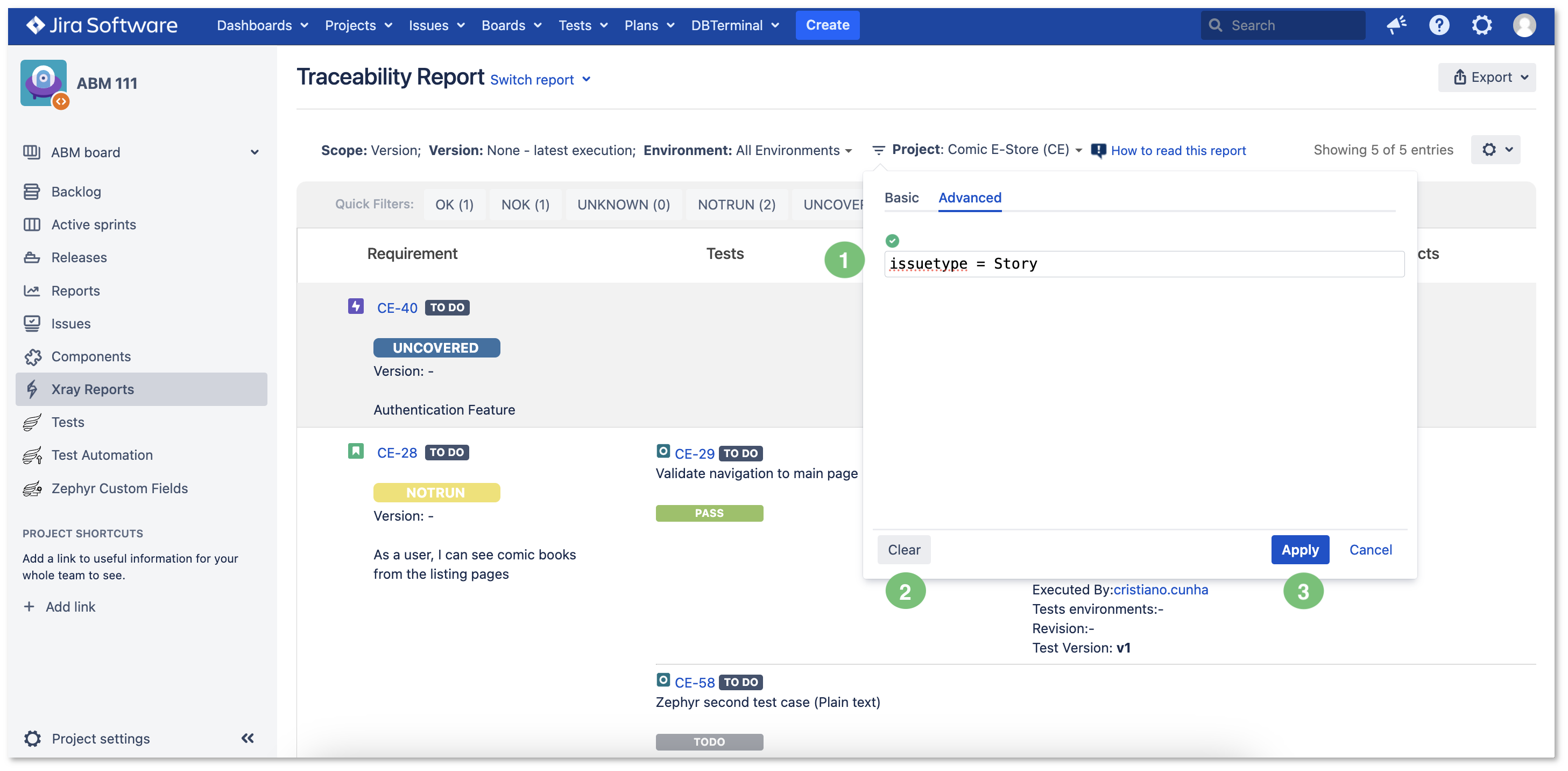The image size is (1568, 771).
Task: Click the Project settings gear icon
Action: [x=32, y=738]
